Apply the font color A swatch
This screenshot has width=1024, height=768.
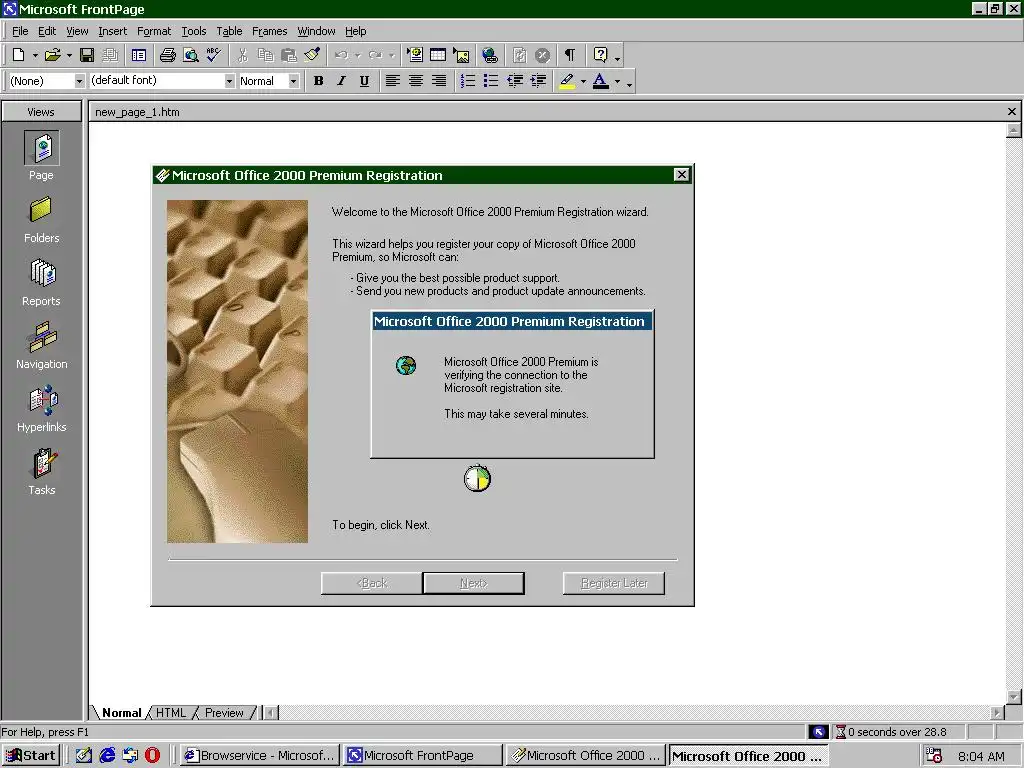(601, 81)
